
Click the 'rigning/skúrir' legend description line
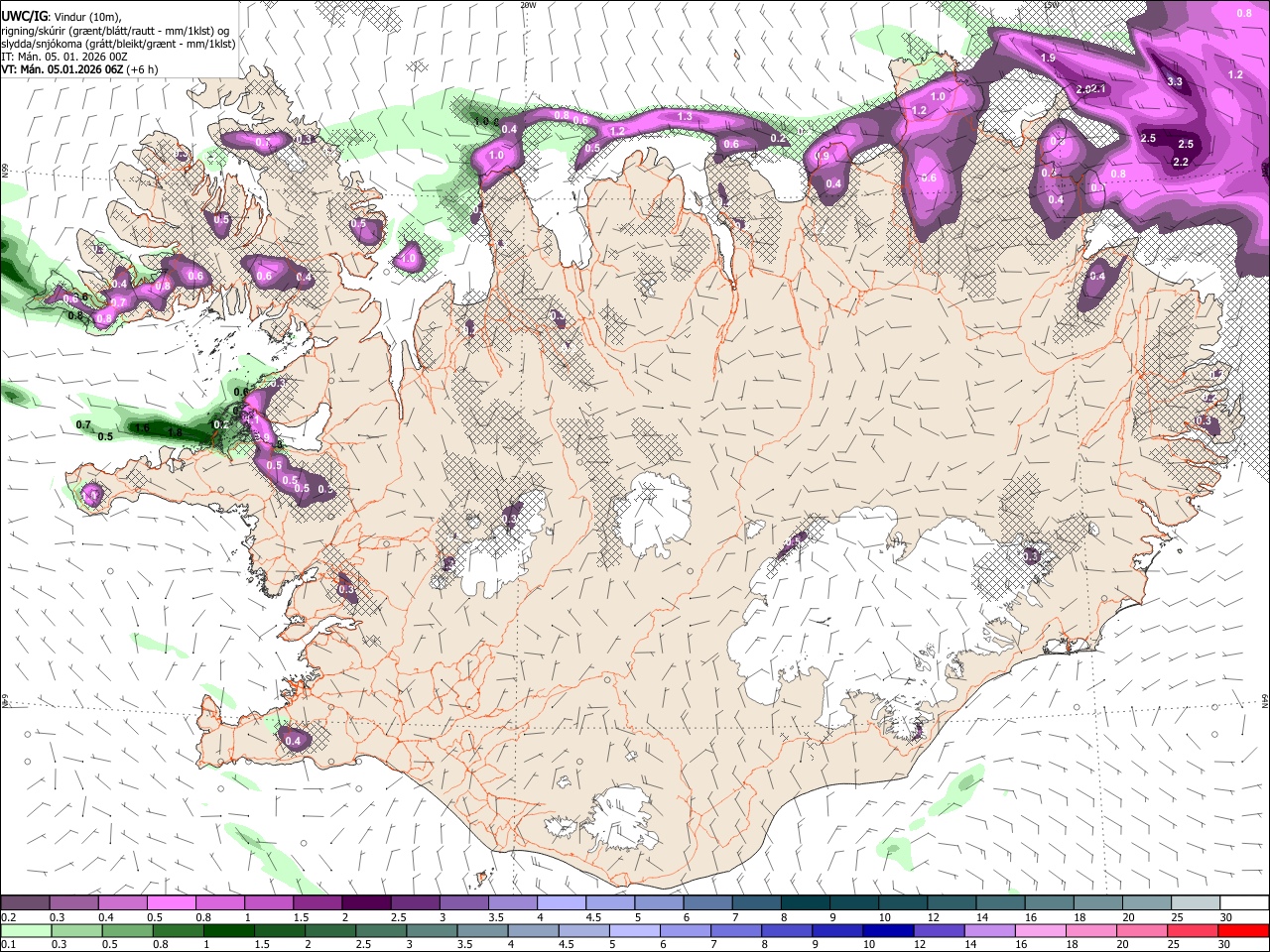(115, 31)
